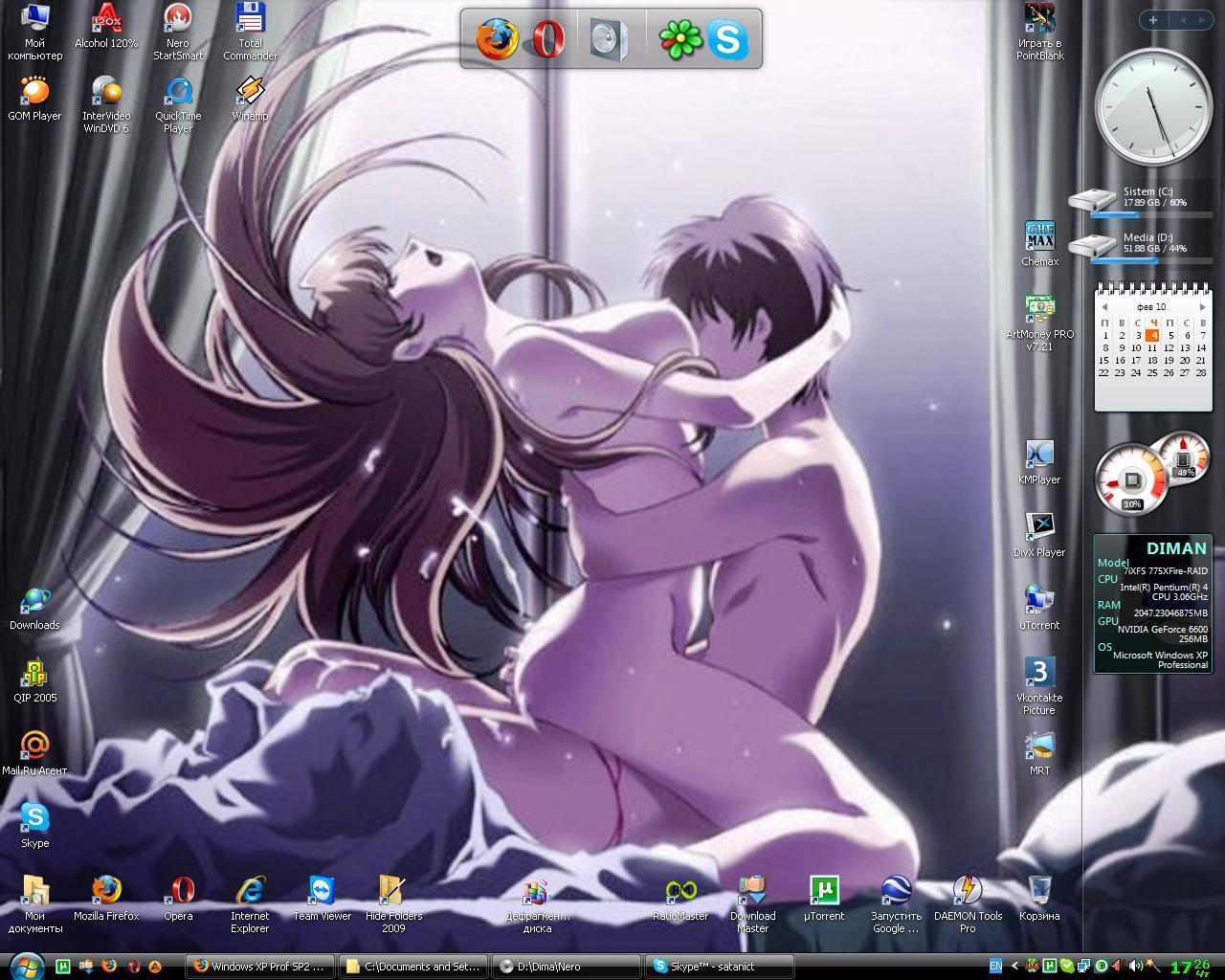Select MRT desktop shortcut

tap(1039, 753)
